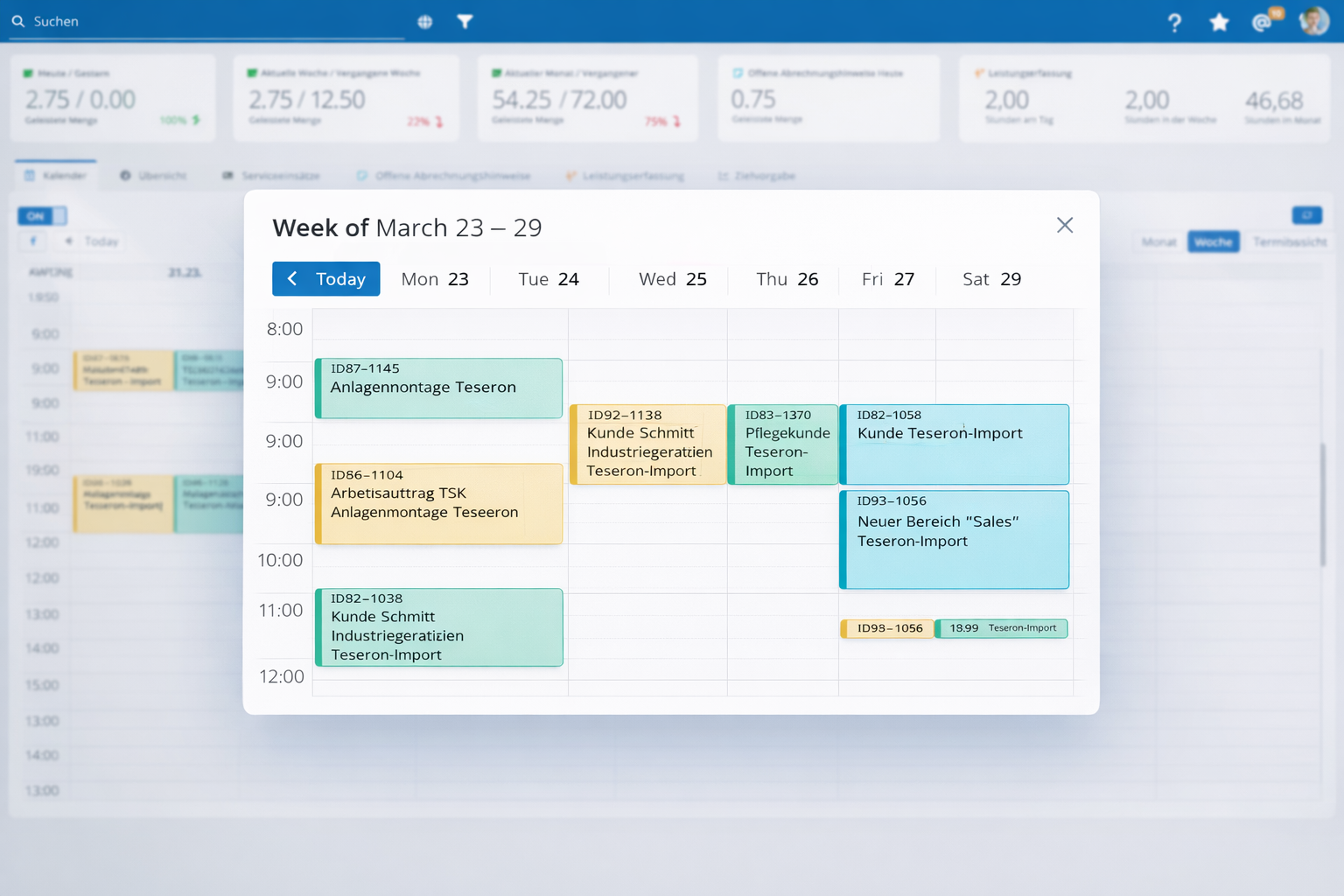Select the Mon 23 day column
The height and width of the screenshot is (896, 1344).
(435, 279)
